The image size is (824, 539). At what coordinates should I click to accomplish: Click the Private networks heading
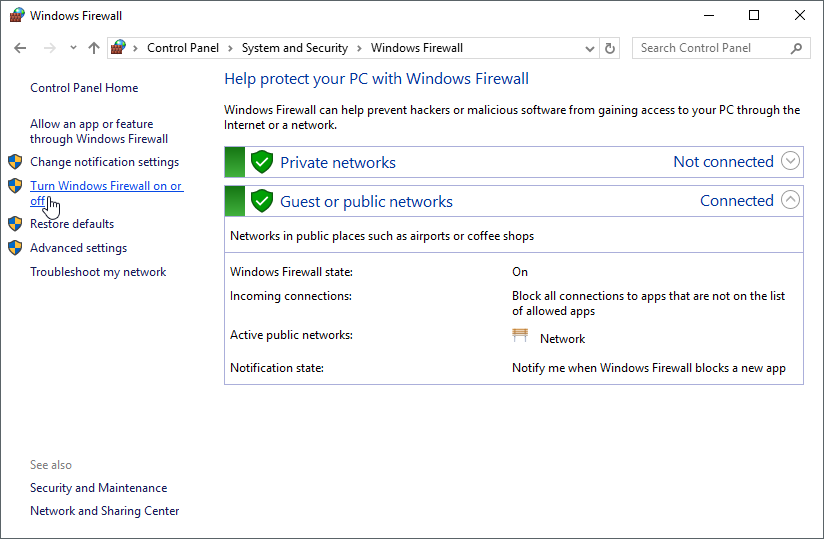point(338,162)
